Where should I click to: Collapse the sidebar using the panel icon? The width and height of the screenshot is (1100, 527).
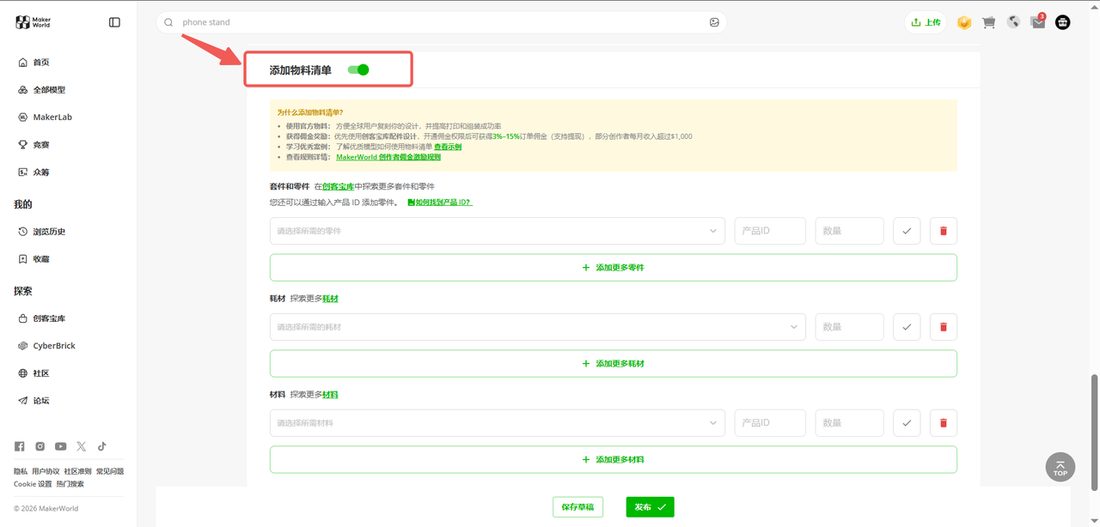tap(114, 22)
